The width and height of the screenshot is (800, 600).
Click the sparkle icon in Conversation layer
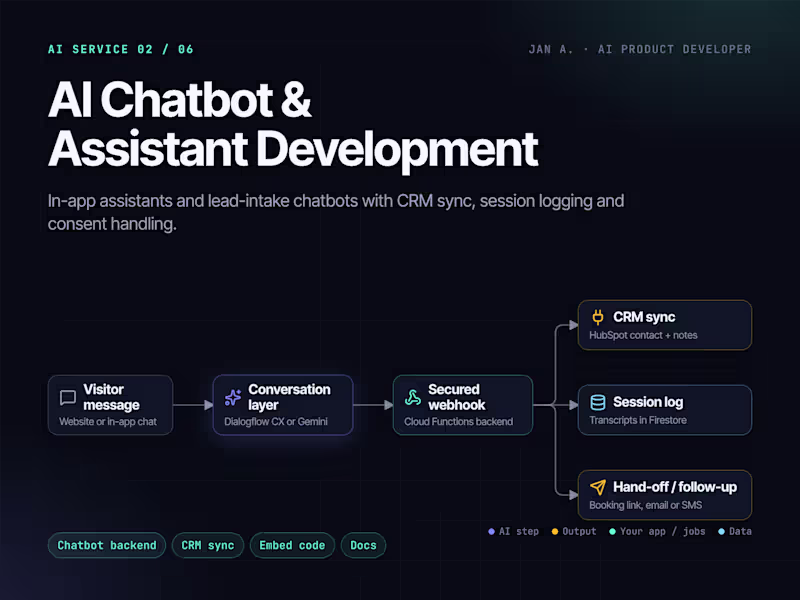[233, 397]
